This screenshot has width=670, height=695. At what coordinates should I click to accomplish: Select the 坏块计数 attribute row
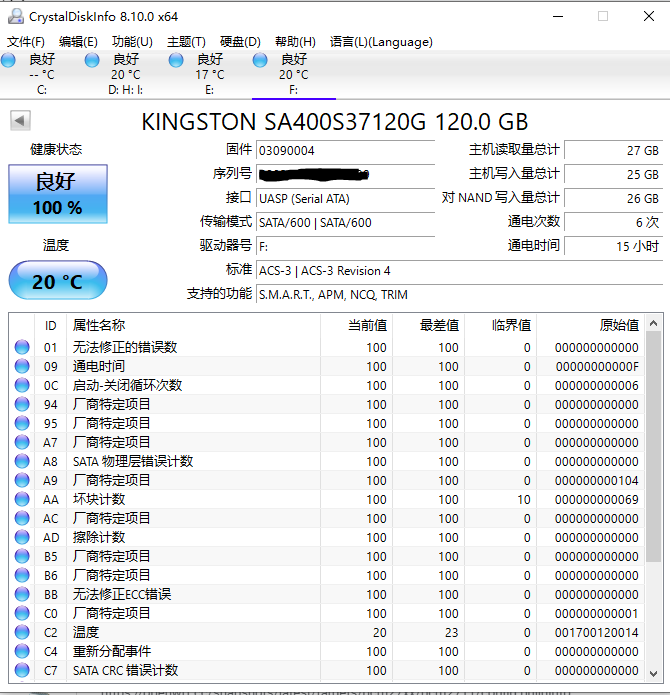pyautogui.click(x=326, y=499)
